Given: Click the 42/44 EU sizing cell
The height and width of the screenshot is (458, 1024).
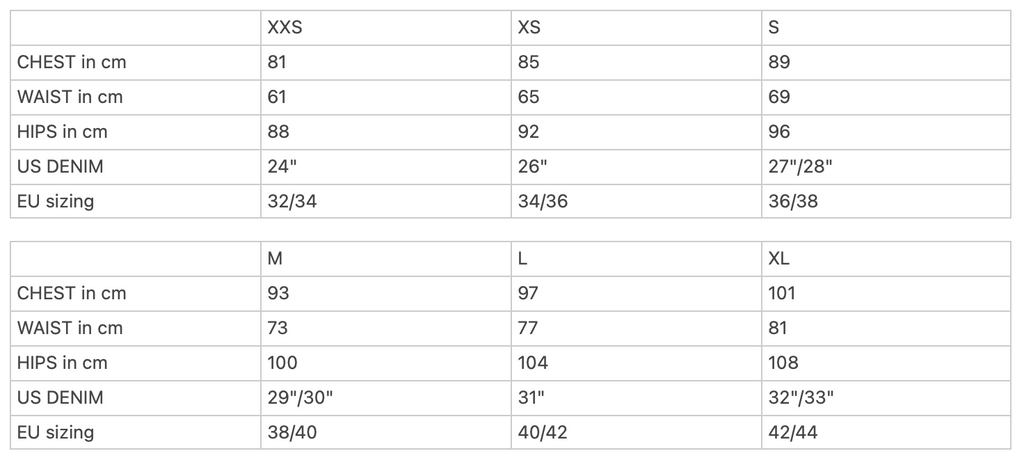Looking at the screenshot, I should (886, 432).
